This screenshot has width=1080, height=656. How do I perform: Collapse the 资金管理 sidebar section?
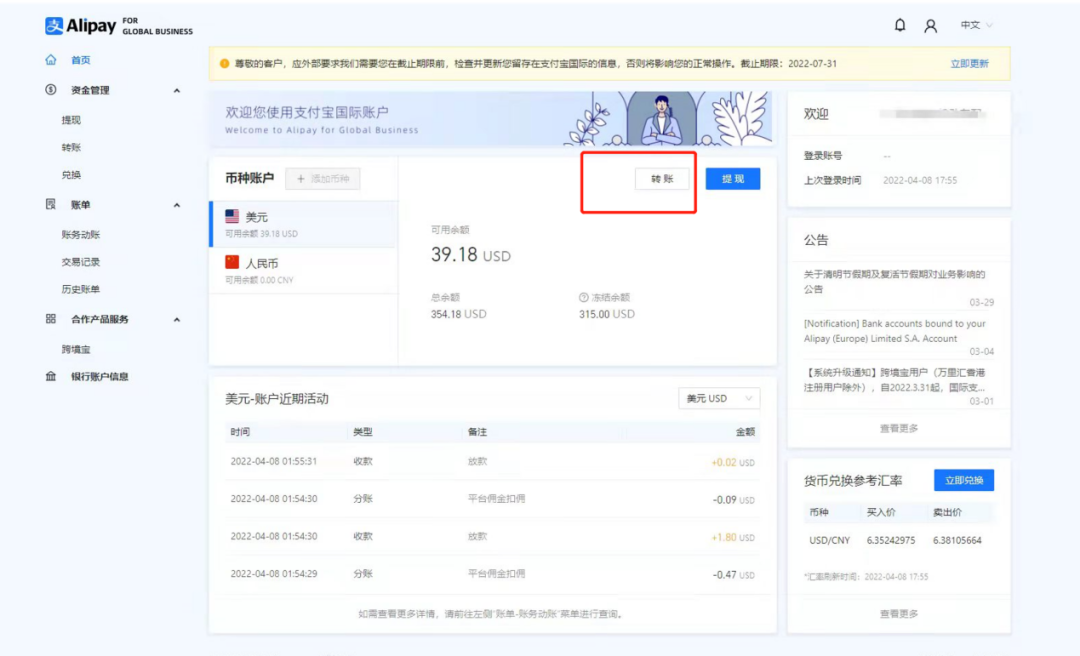tap(176, 89)
